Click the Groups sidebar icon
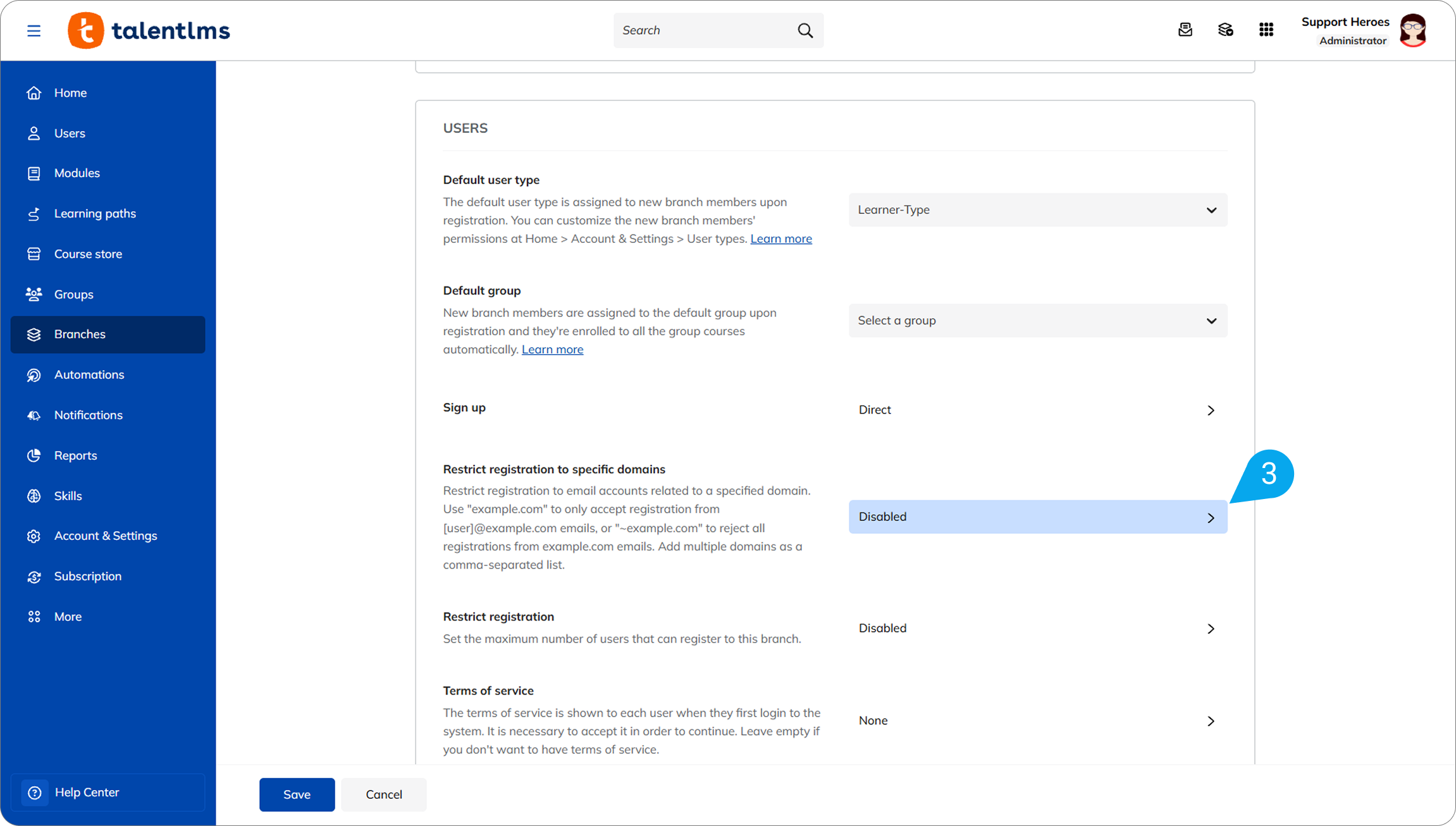This screenshot has width=1456, height=826. pyautogui.click(x=34, y=294)
